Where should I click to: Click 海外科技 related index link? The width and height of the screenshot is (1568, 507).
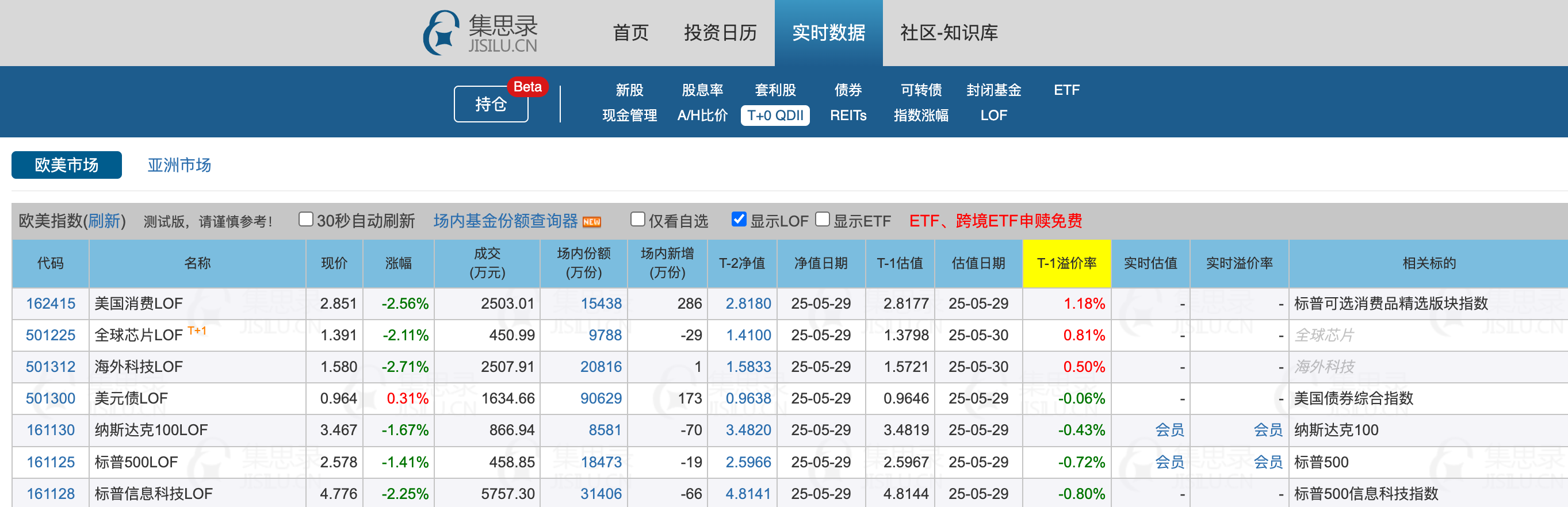[x=1324, y=366]
